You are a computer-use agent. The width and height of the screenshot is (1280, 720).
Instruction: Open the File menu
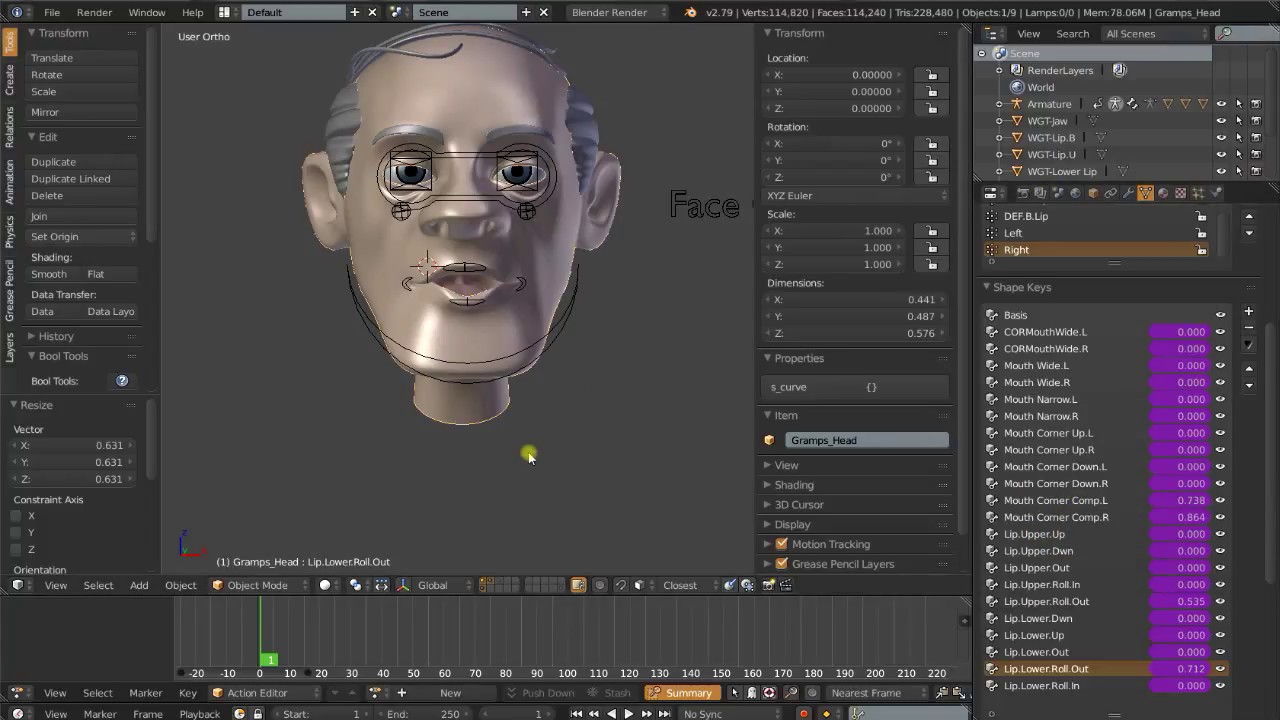click(x=52, y=12)
